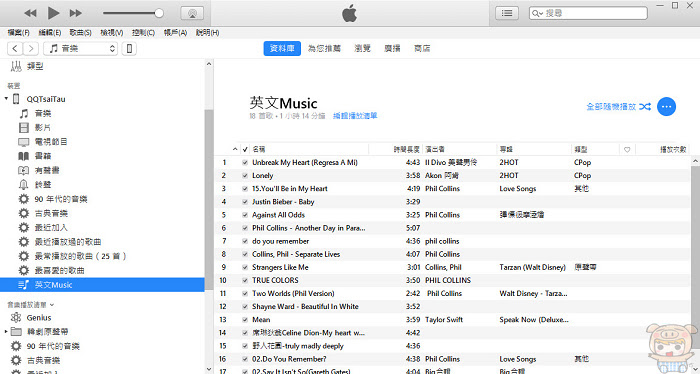Switch to the 廣播 tab

pyautogui.click(x=392, y=49)
